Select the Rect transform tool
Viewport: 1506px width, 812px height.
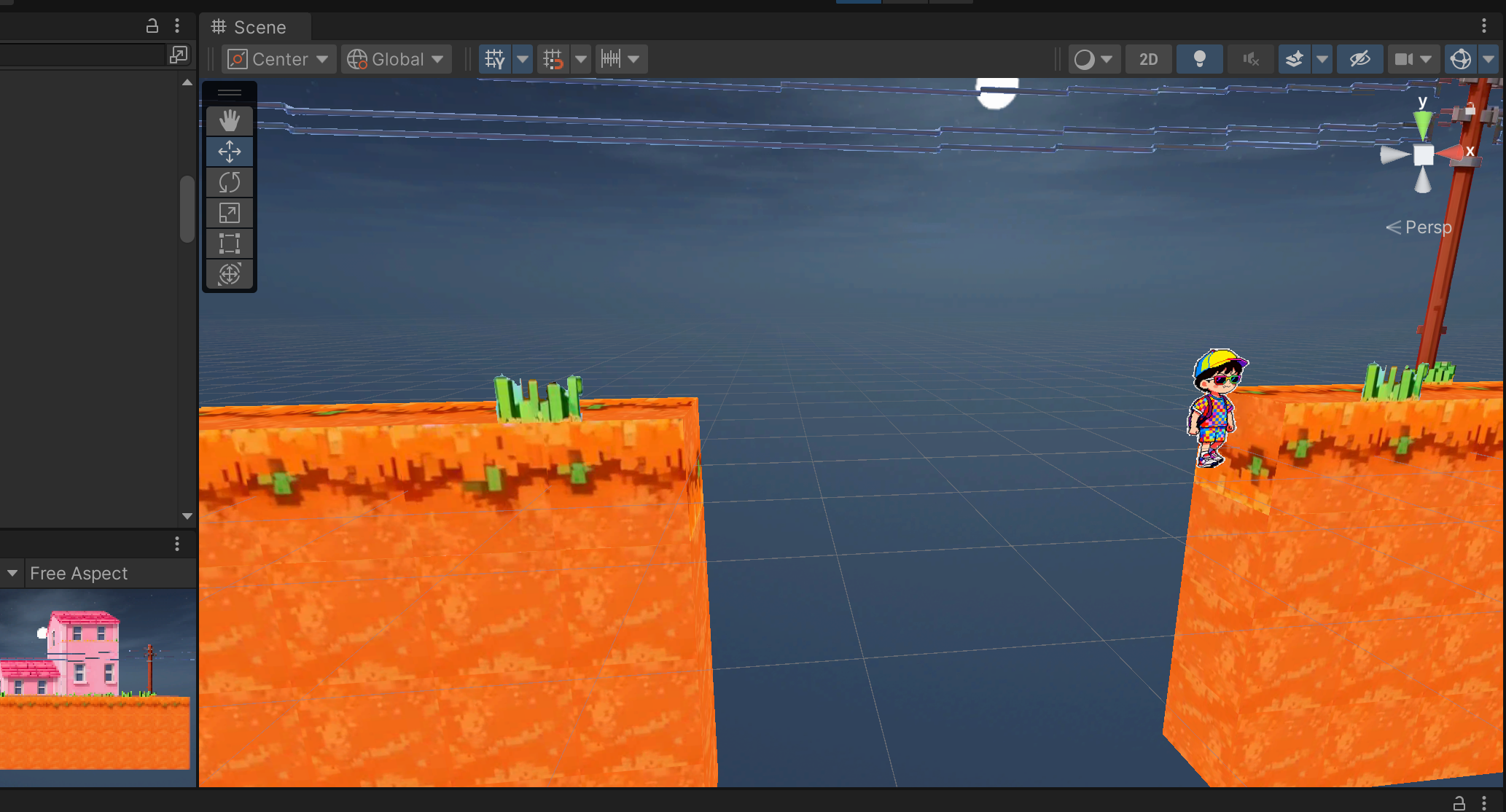click(230, 243)
